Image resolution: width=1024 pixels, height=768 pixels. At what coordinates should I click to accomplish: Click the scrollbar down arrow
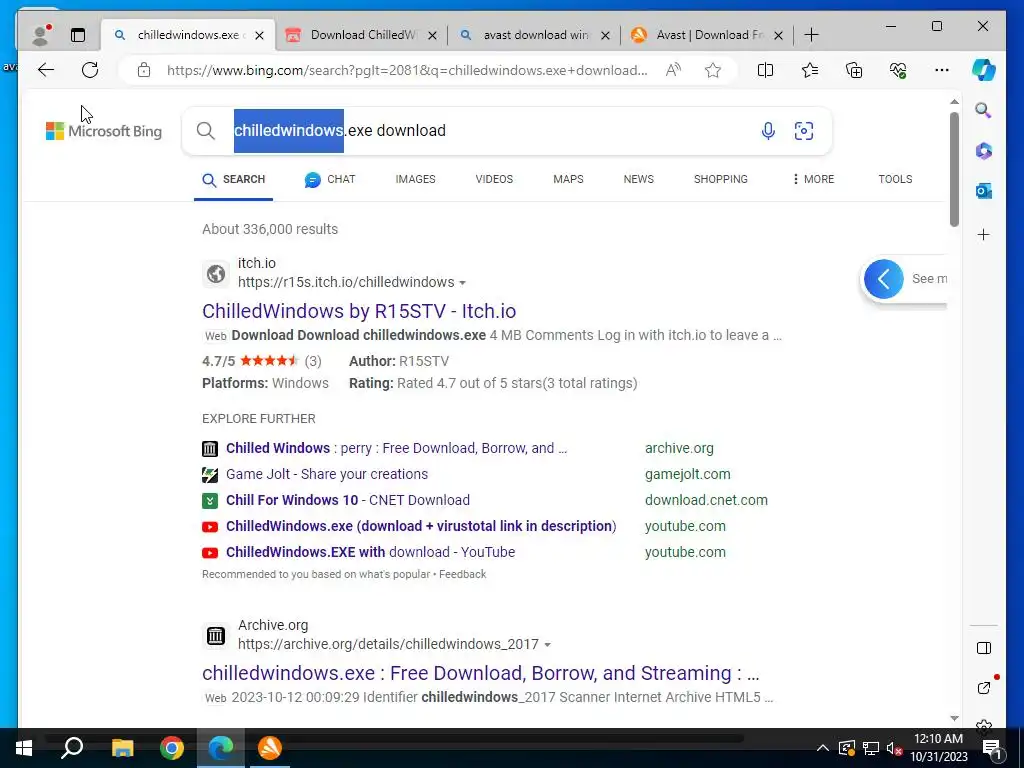click(x=954, y=718)
